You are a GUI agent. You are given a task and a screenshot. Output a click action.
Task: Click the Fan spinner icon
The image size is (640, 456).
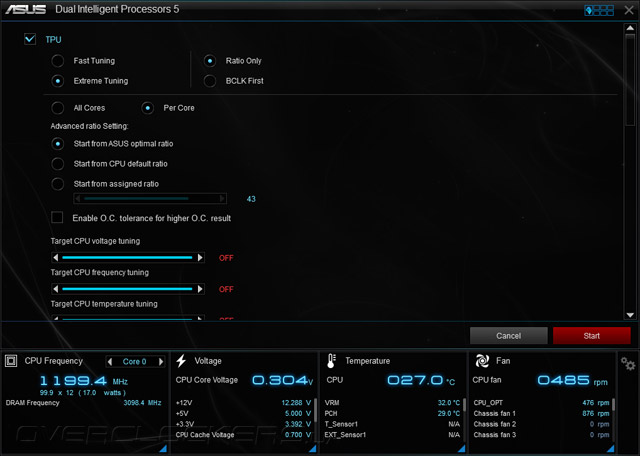tap(482, 361)
